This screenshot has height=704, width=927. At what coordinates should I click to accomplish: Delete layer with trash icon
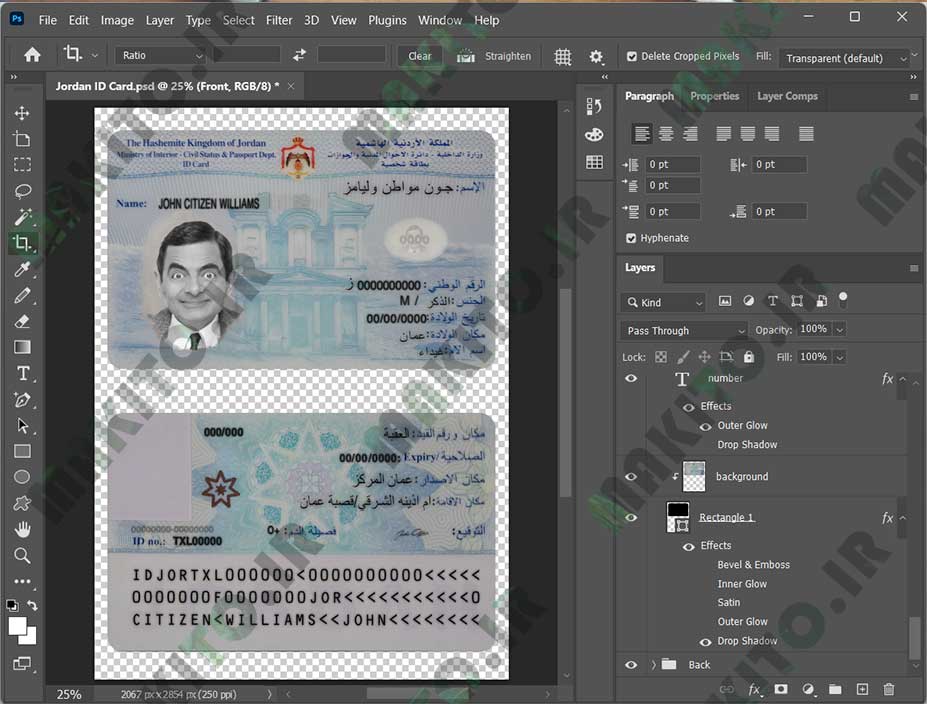click(x=889, y=689)
